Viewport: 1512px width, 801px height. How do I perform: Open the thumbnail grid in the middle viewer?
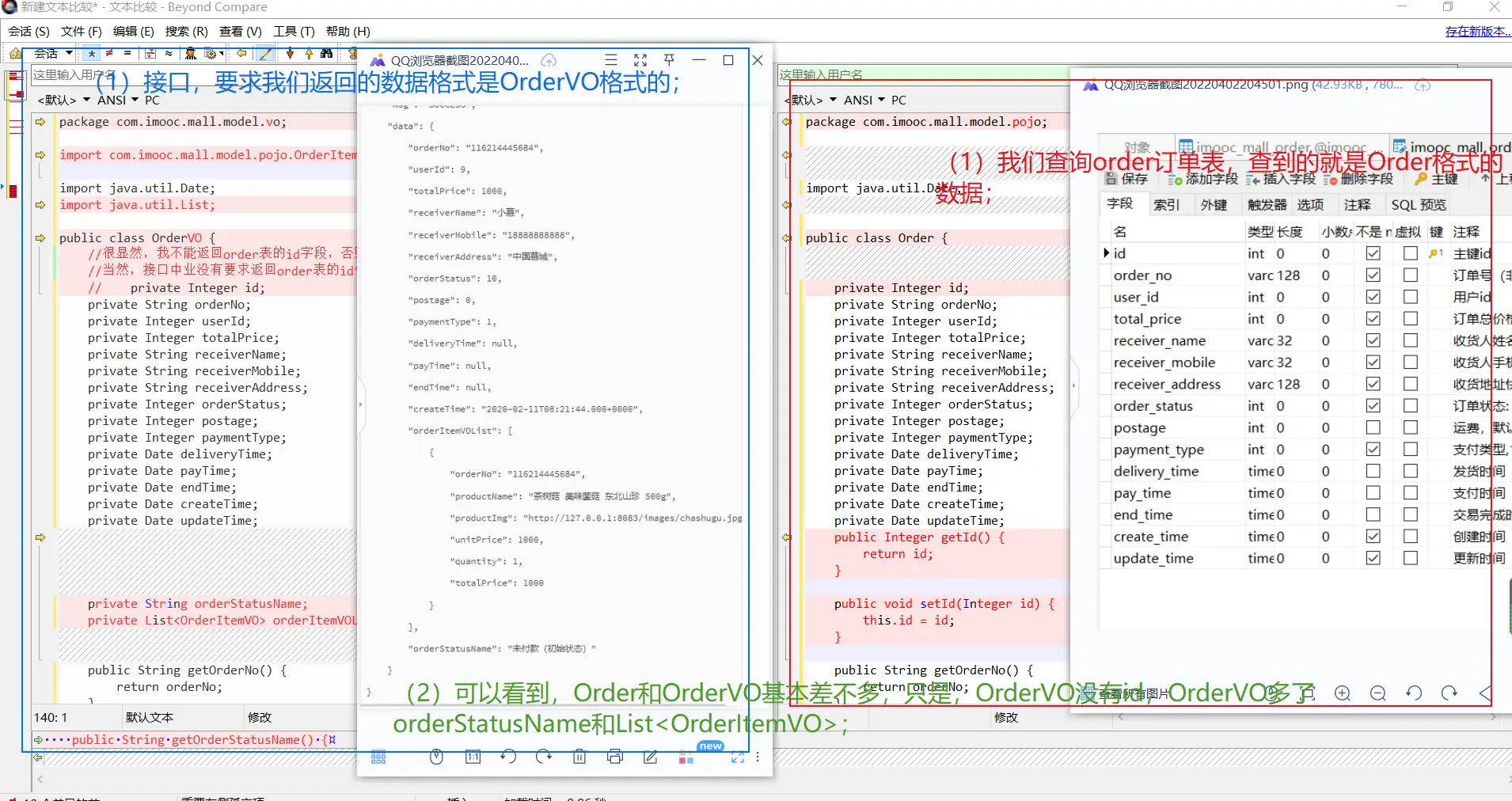click(378, 757)
